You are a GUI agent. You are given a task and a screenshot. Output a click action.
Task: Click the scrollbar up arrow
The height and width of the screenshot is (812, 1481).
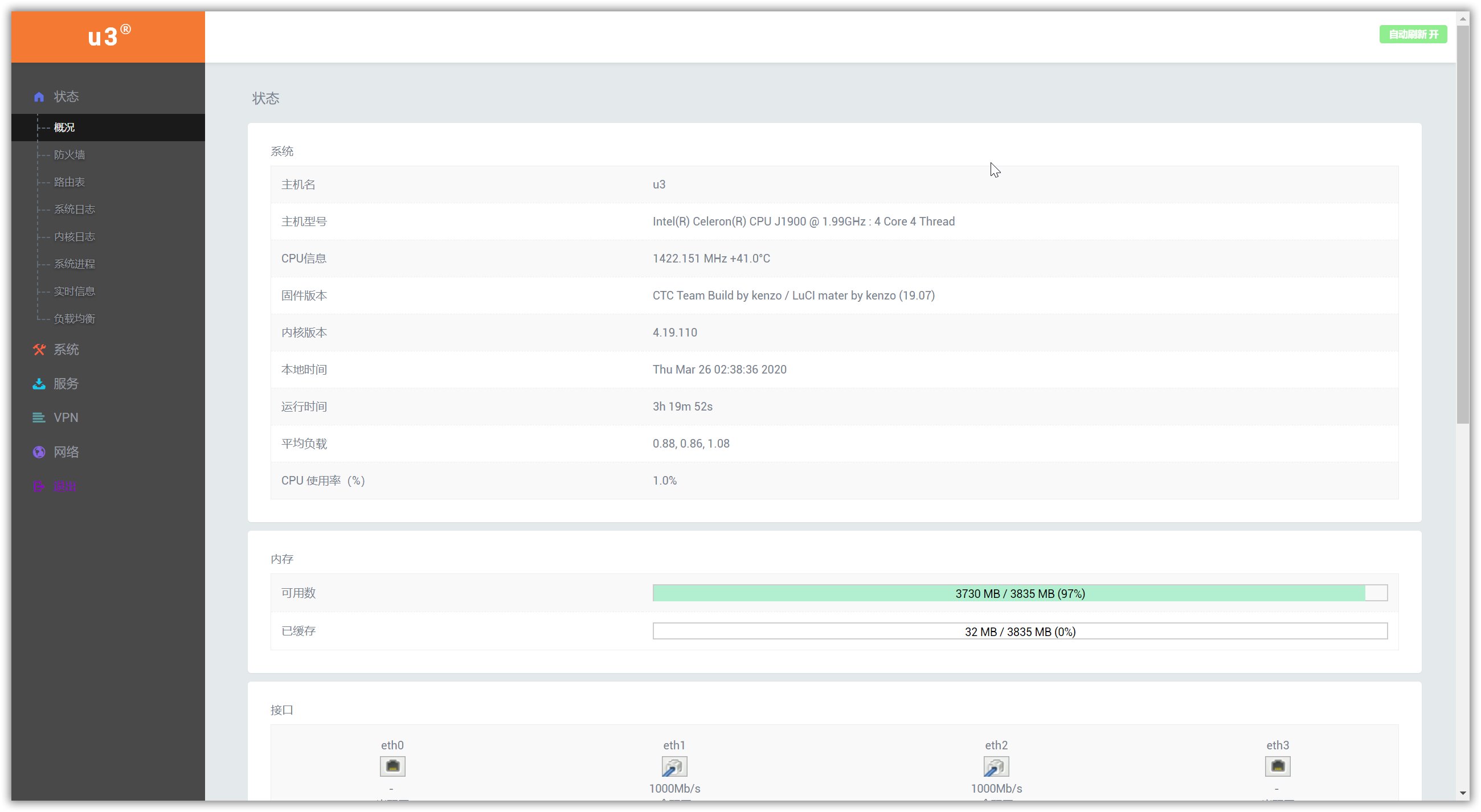coord(1463,18)
